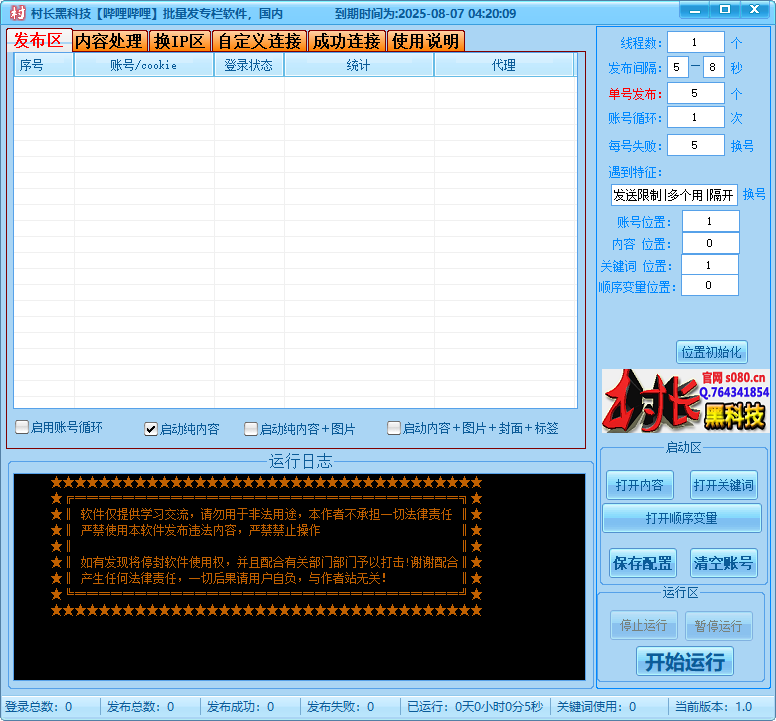Image resolution: width=776 pixels, height=721 pixels.
Task: Enable 启动内容+图片+封面+标签 checkbox
Action: click(x=394, y=428)
